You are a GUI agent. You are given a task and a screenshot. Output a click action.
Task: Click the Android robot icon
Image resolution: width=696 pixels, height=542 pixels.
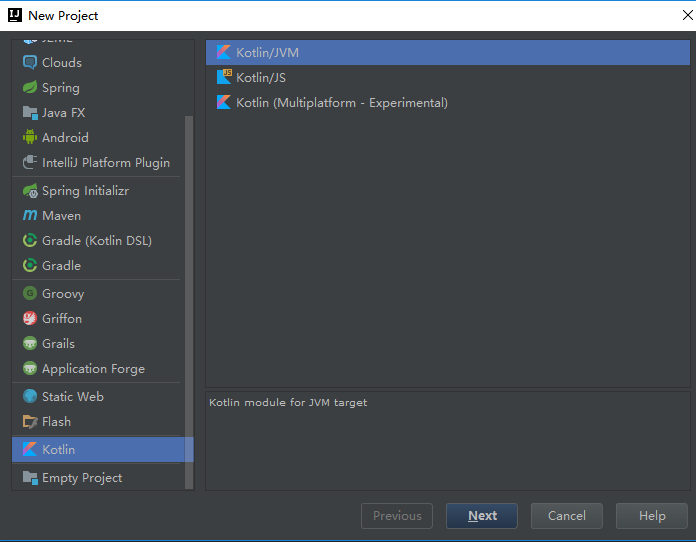tap(30, 137)
